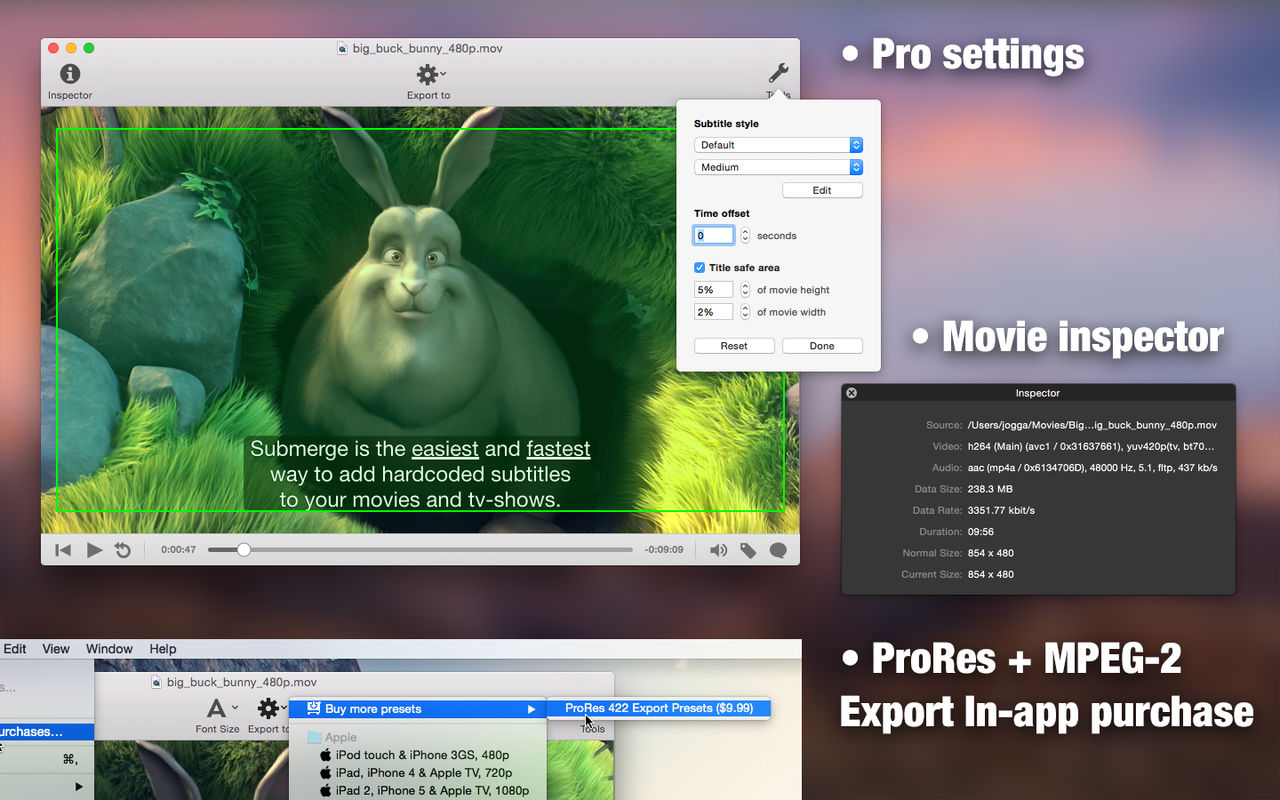Click the tag icon in playback bar

748,550
